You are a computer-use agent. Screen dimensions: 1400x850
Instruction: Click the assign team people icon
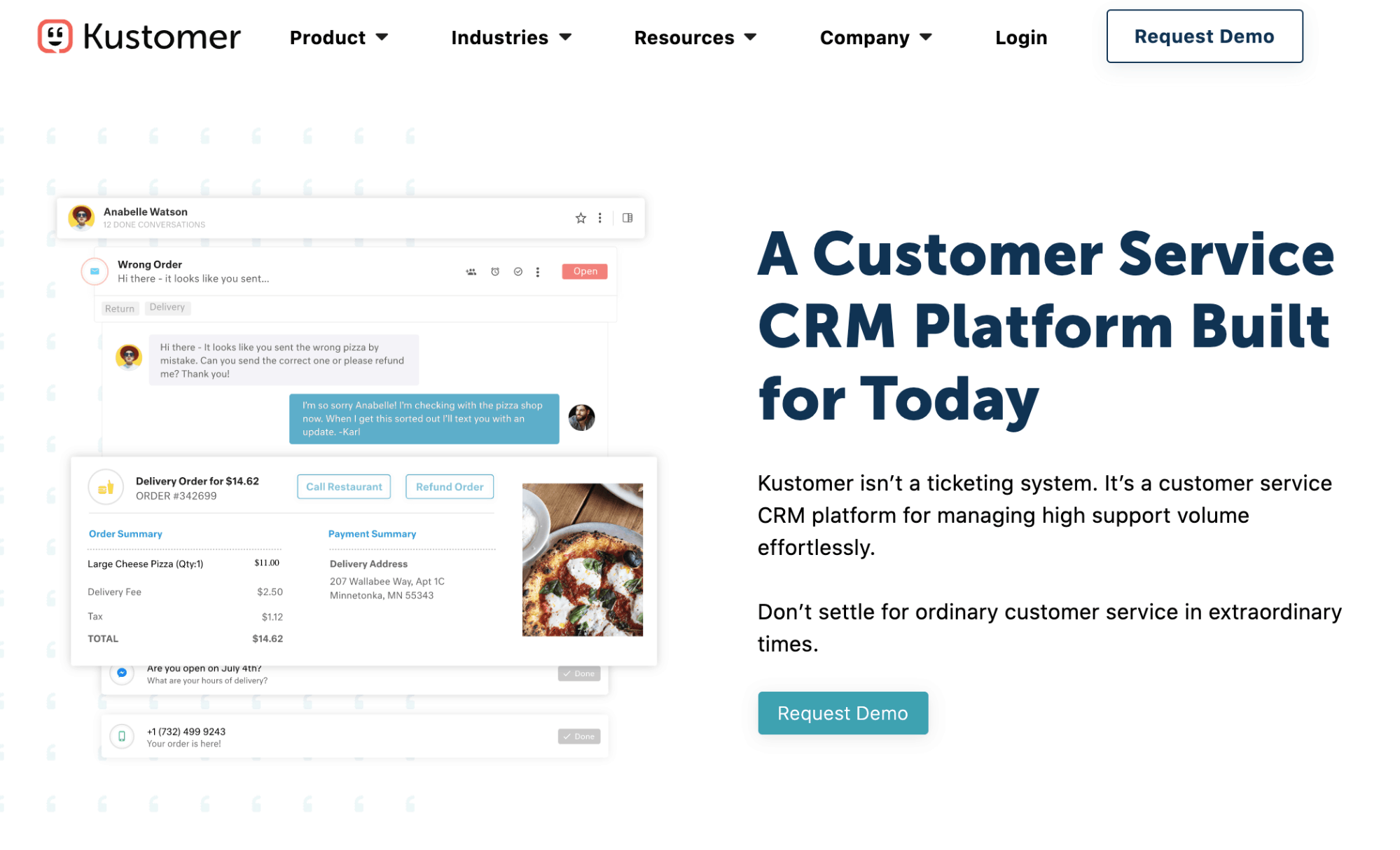pos(471,272)
